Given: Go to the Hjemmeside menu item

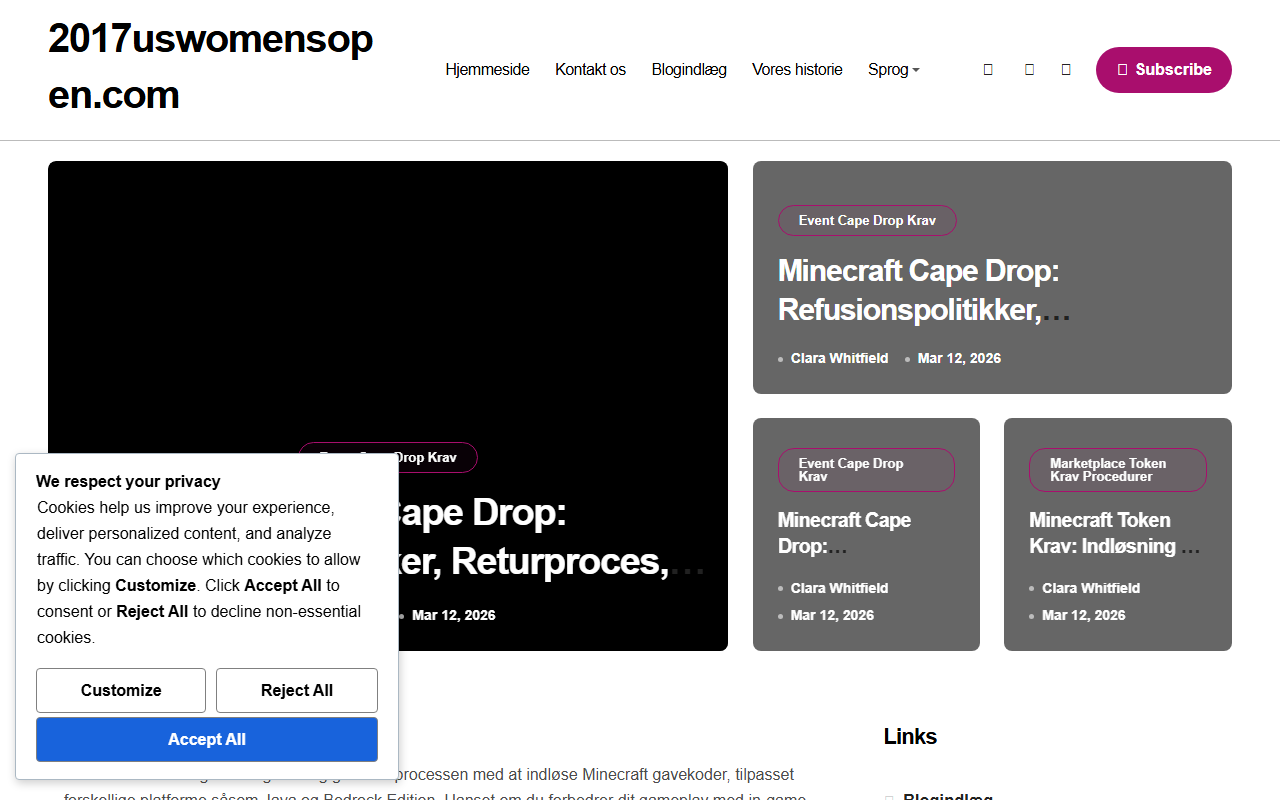Looking at the screenshot, I should (x=487, y=70).
